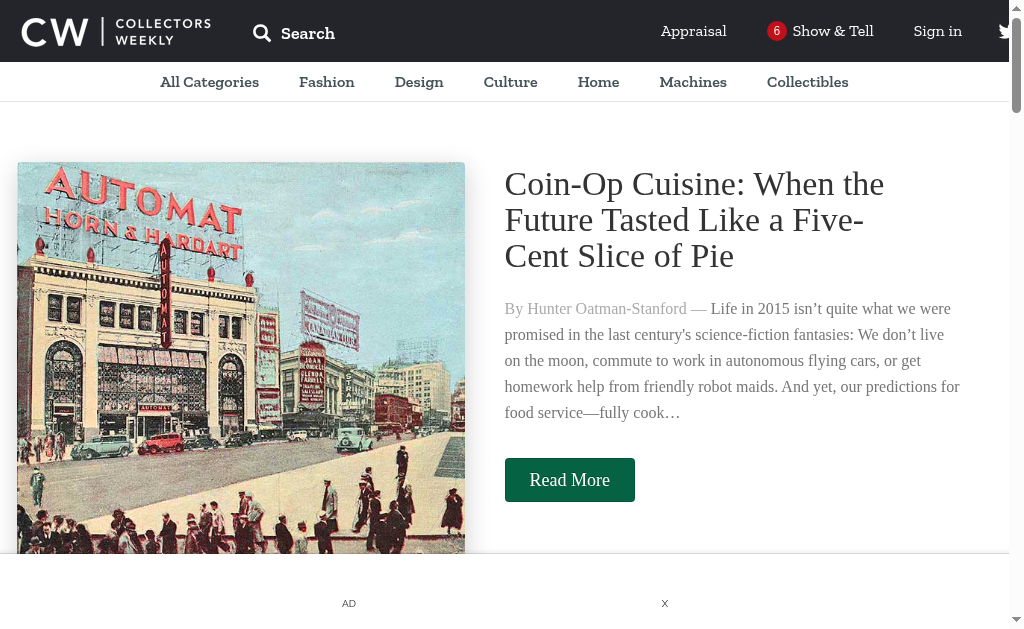Viewport: 1024px width, 629px height.
Task: Open the Show & Tell section
Action: pyautogui.click(x=832, y=31)
